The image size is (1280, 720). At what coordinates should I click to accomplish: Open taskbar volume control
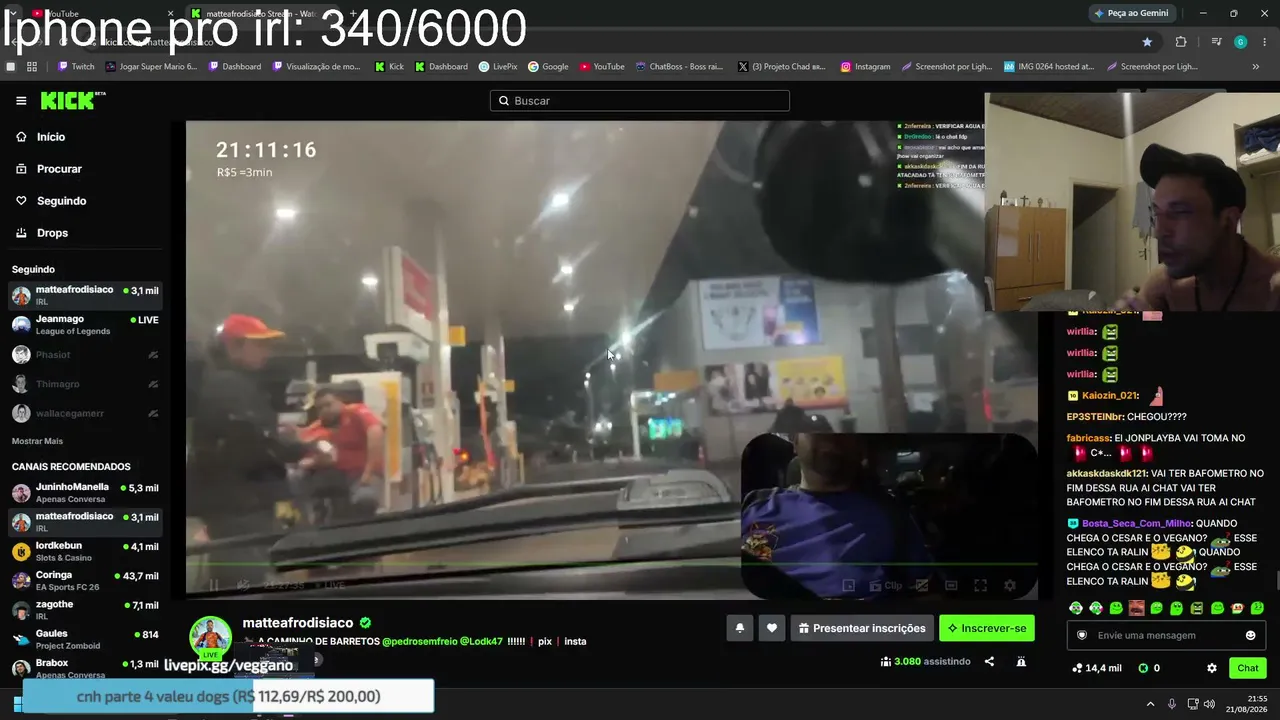[1209, 704]
